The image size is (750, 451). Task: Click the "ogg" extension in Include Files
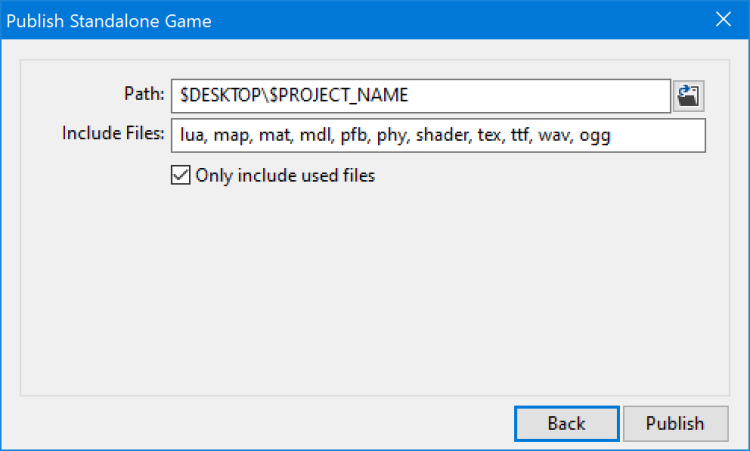[595, 136]
